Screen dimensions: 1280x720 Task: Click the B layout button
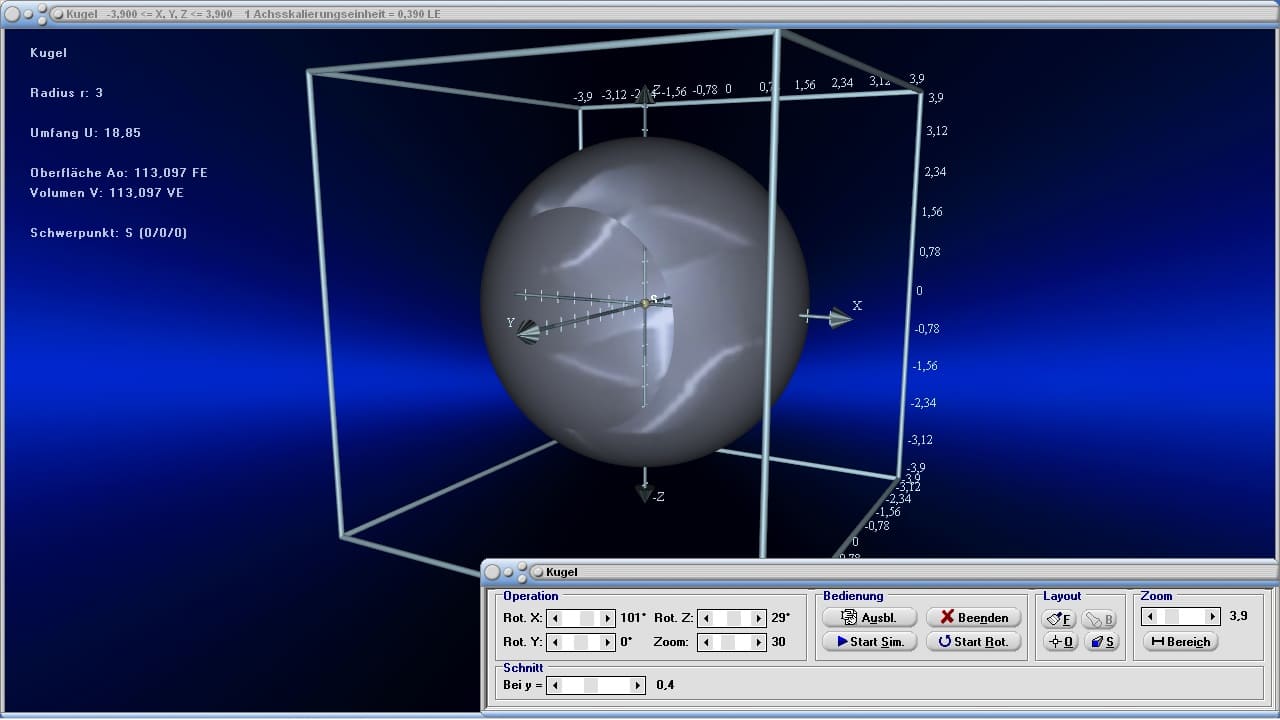[1101, 619]
